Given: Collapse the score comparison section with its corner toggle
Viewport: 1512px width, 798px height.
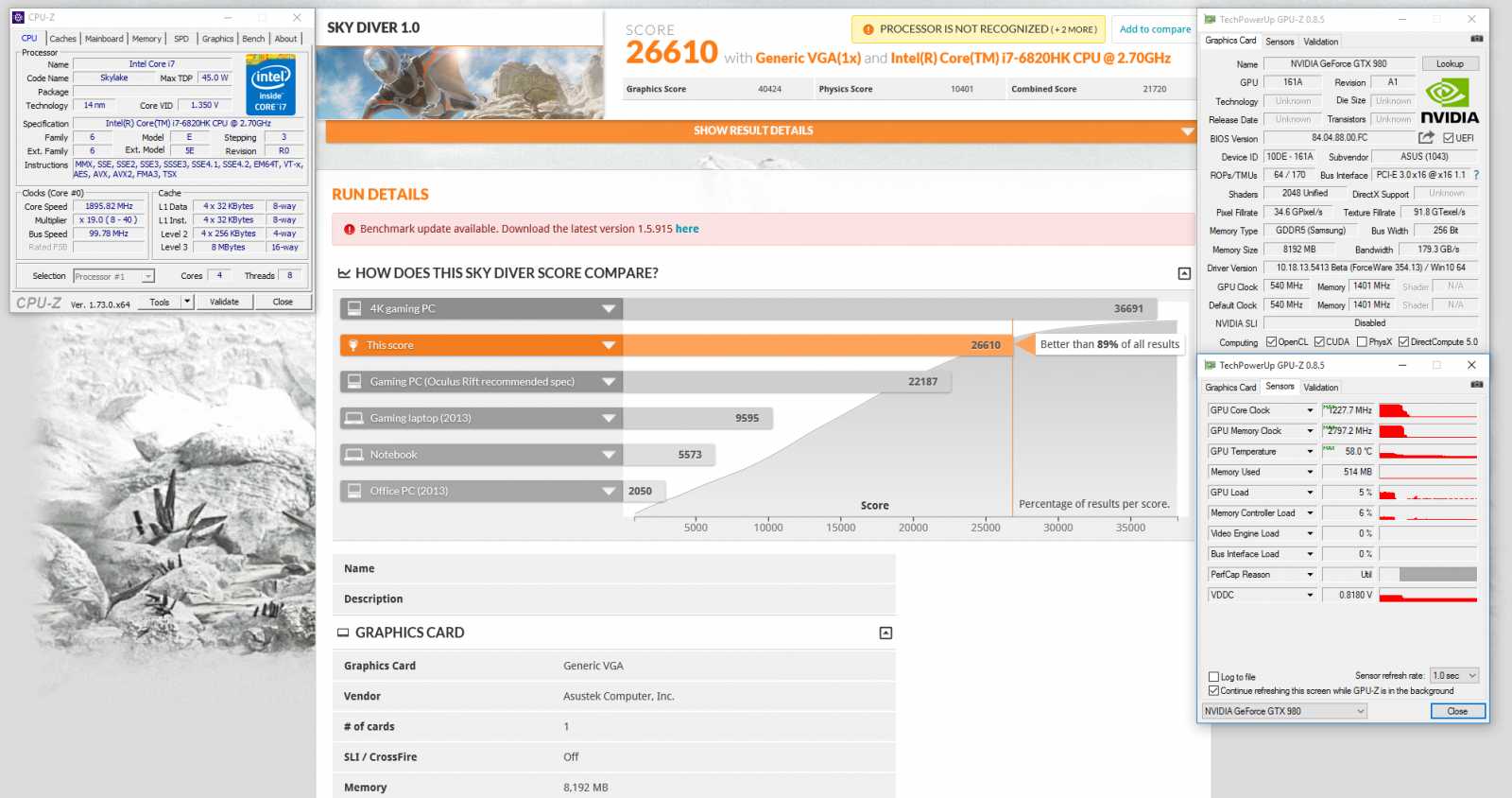Looking at the screenshot, I should [x=1184, y=273].
